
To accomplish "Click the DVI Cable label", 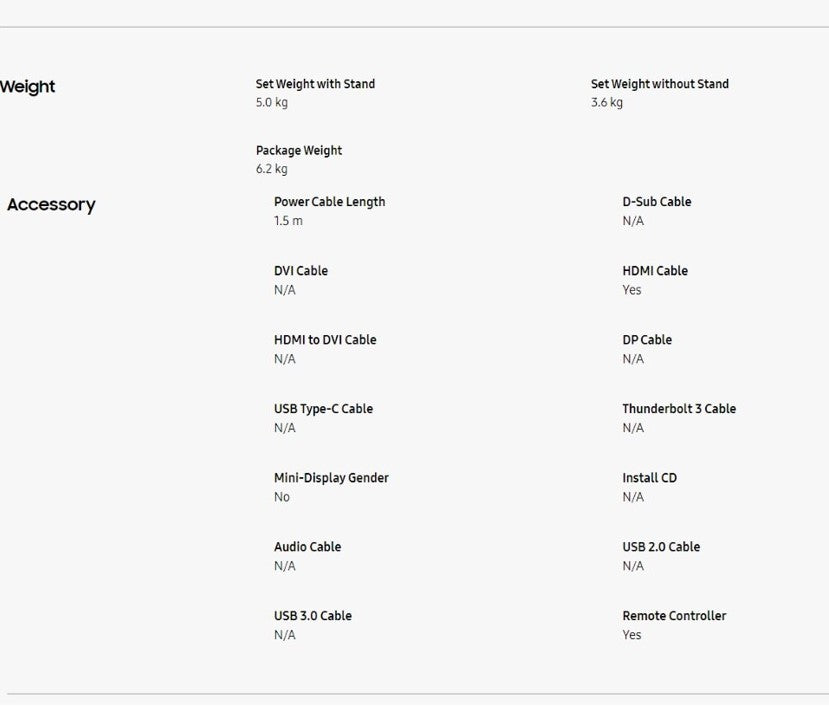I will [300, 271].
